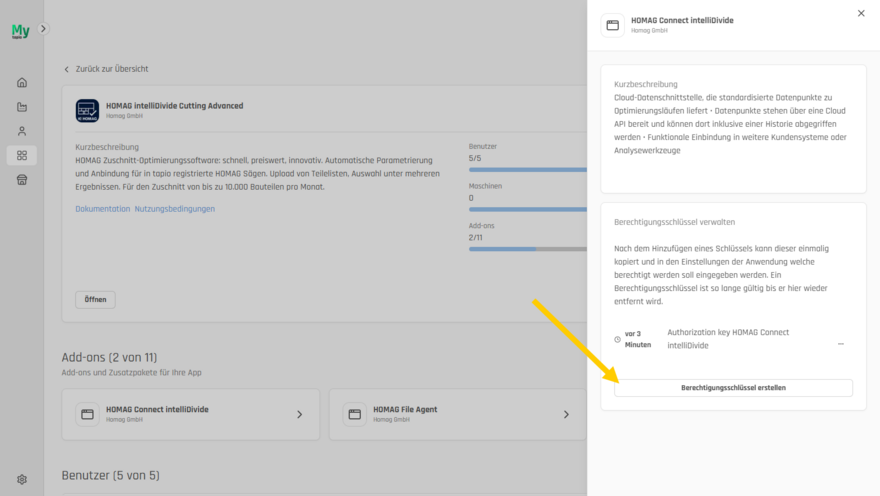The image size is (880, 496).
Task: Go back via Zurück zur Übersicht
Action: tap(107, 69)
